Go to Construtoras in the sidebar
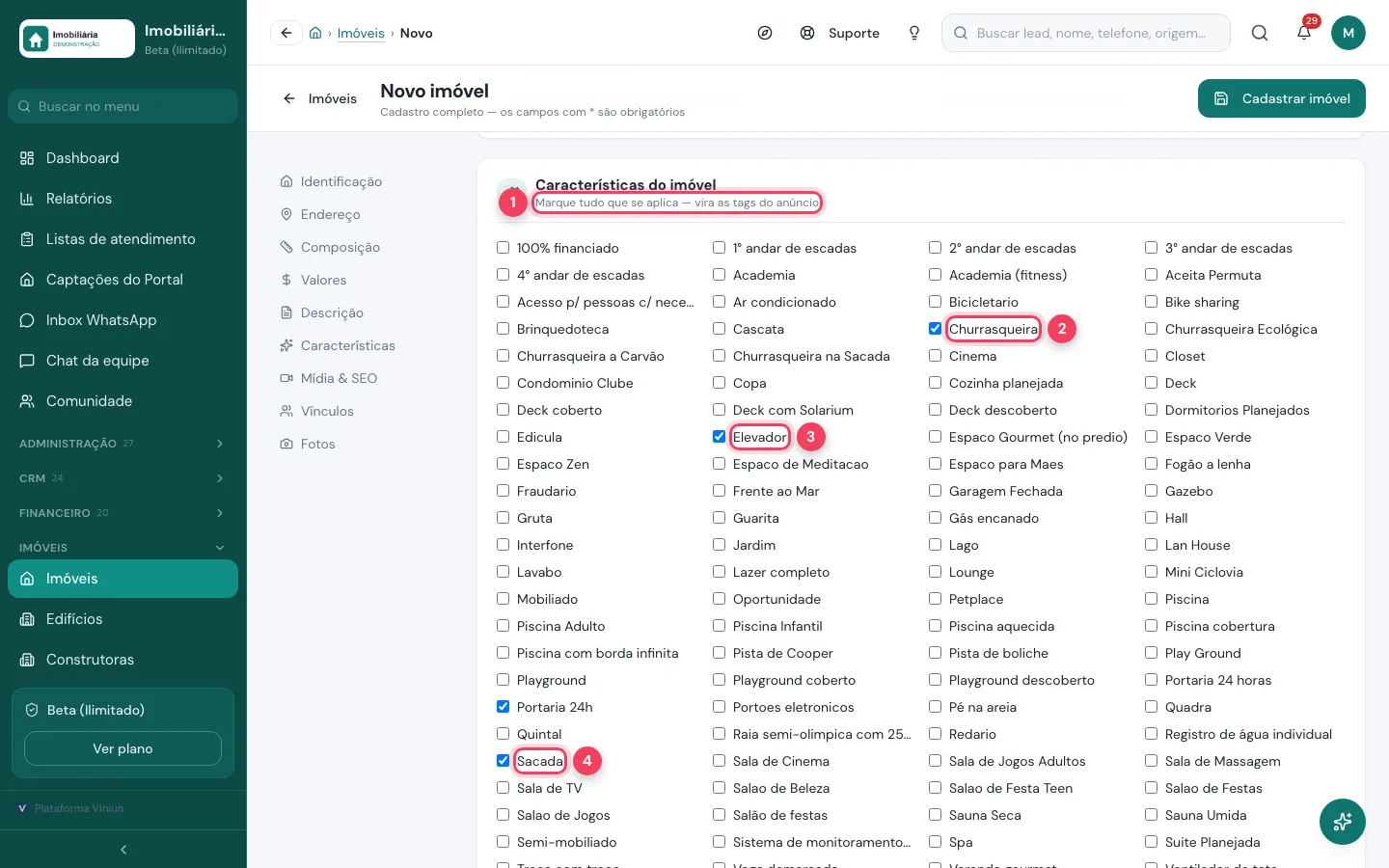 pyautogui.click(x=123, y=660)
